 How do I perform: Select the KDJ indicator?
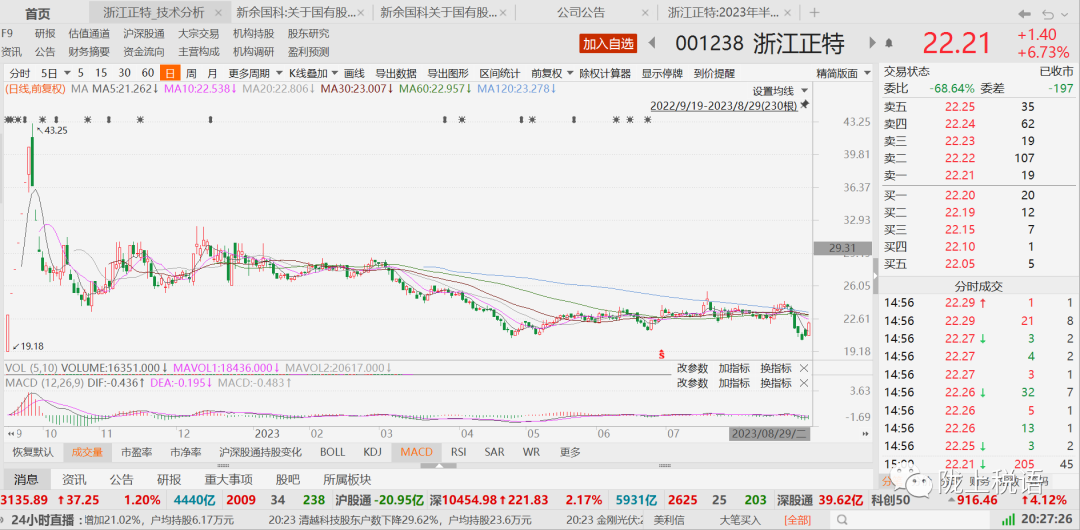pos(372,452)
